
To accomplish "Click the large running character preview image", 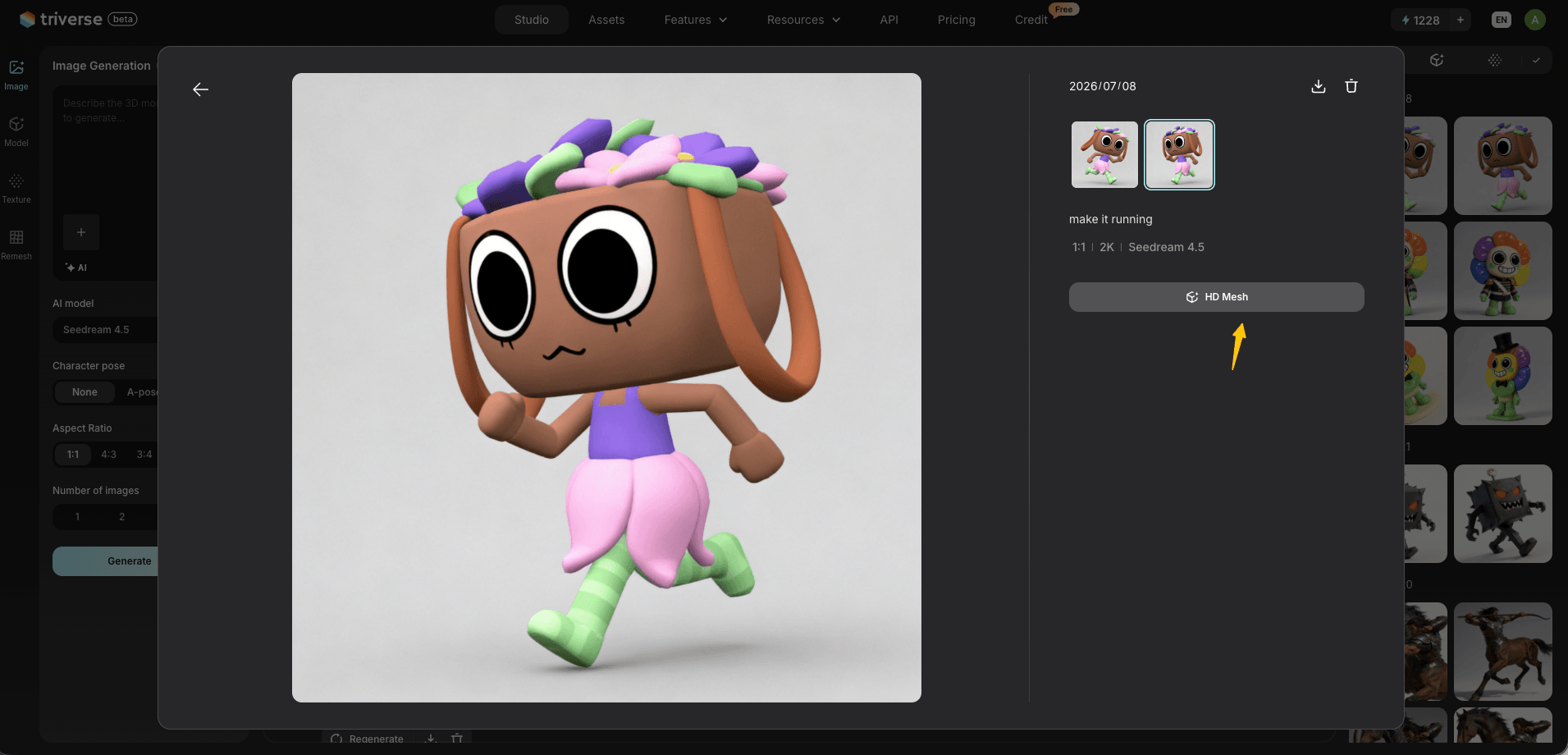I will pyautogui.click(x=606, y=387).
